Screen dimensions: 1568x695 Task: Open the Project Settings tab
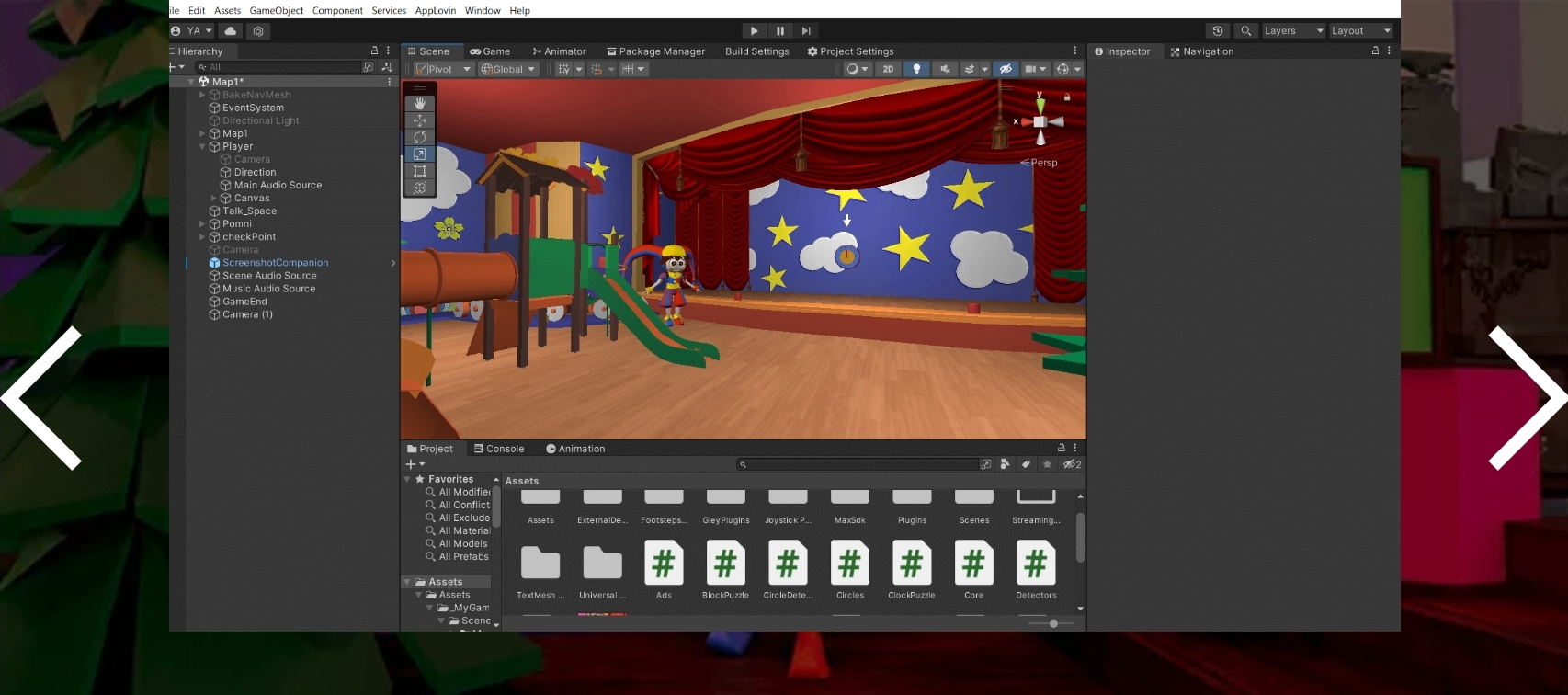tap(850, 51)
